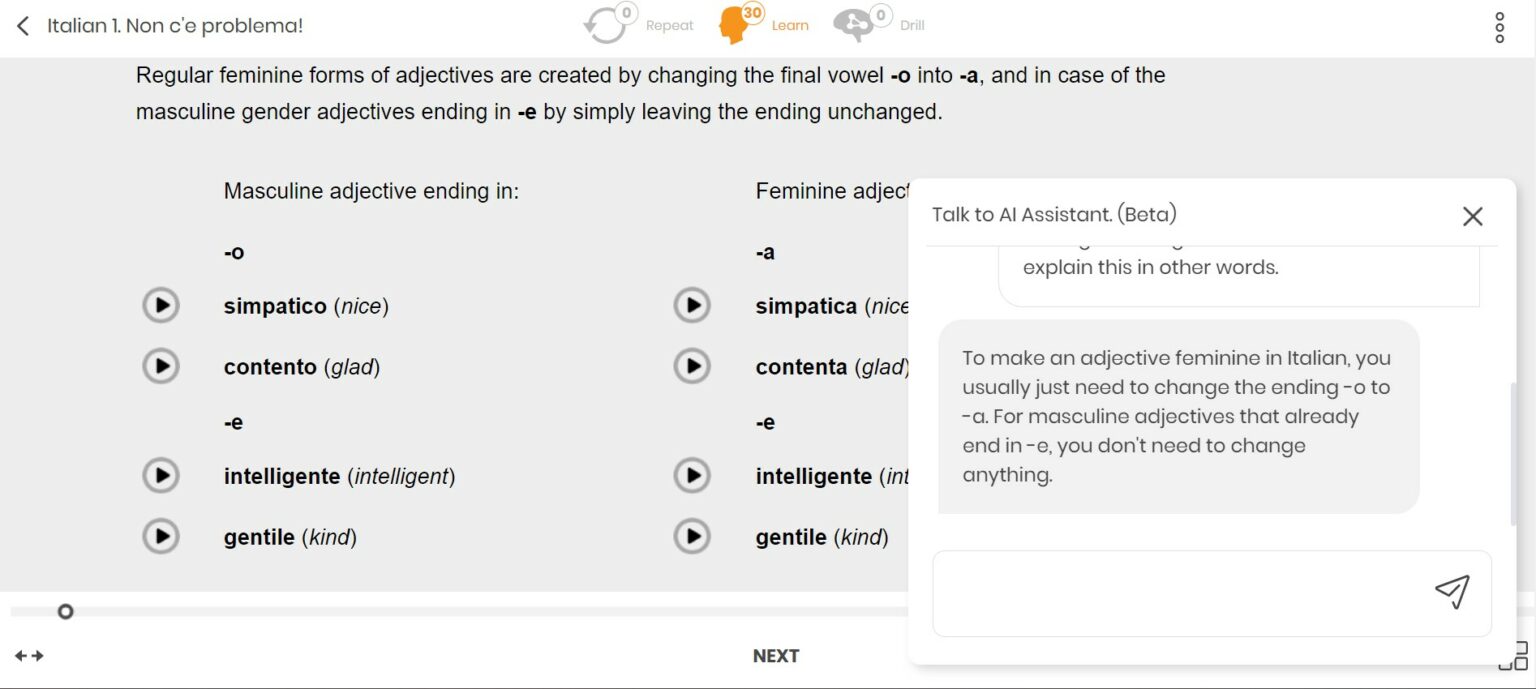Click the back chevron to exit lesson
The height and width of the screenshot is (689, 1536).
[22, 24]
